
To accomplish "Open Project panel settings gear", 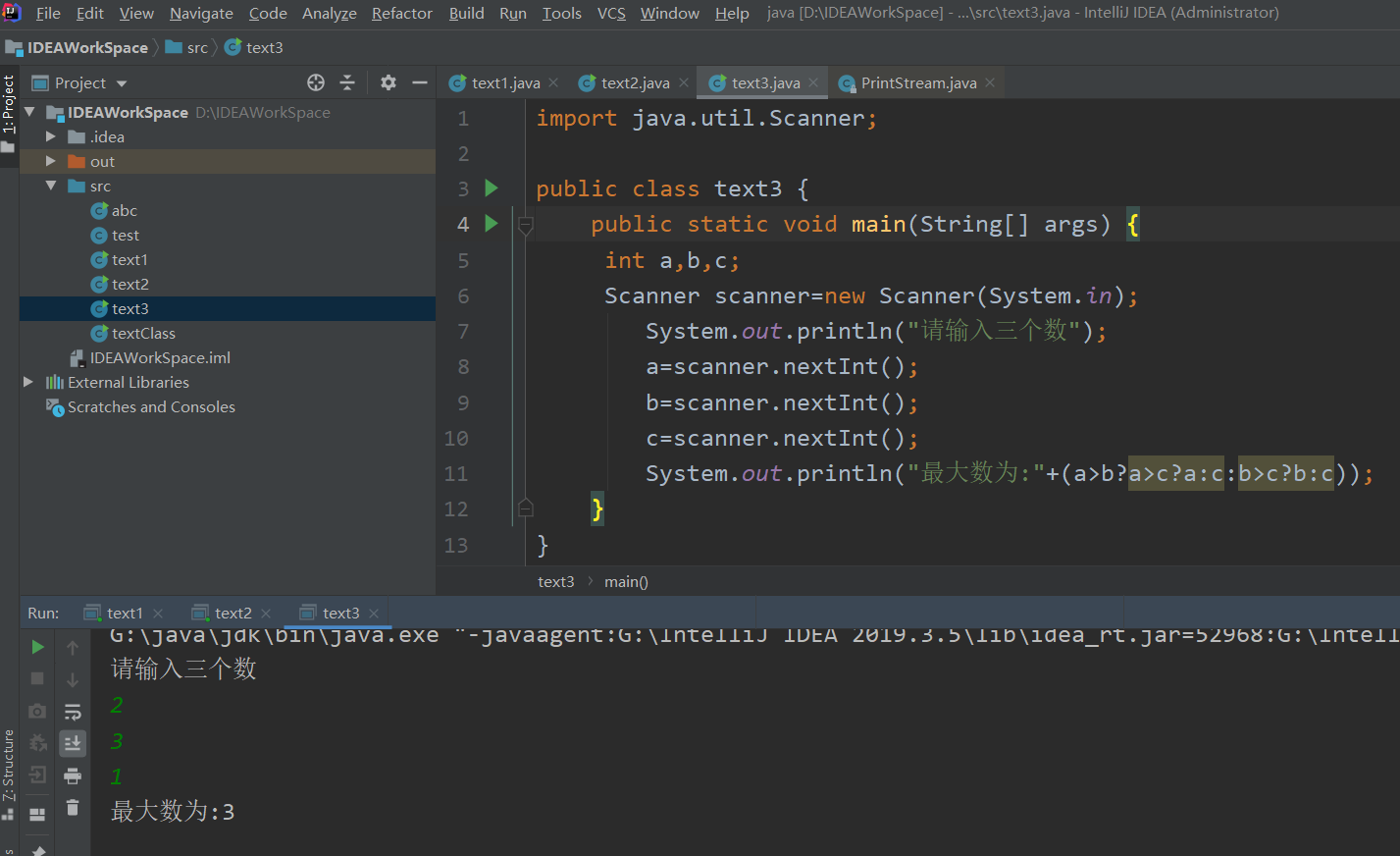I will pos(389,82).
